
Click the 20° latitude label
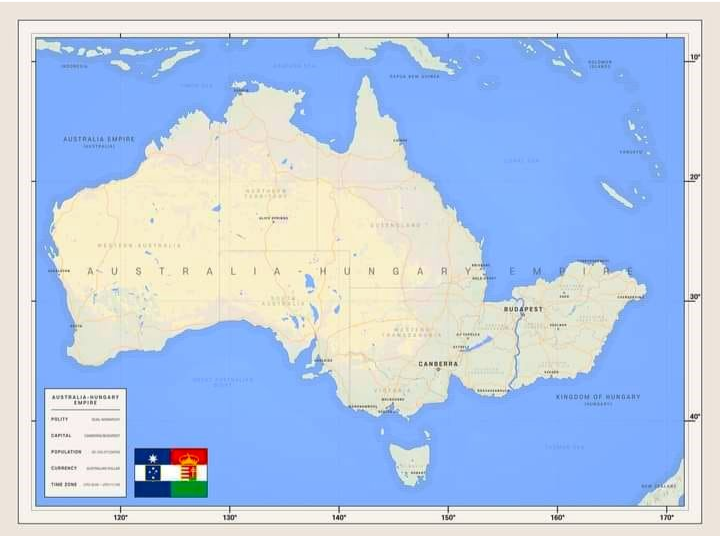[x=695, y=177]
